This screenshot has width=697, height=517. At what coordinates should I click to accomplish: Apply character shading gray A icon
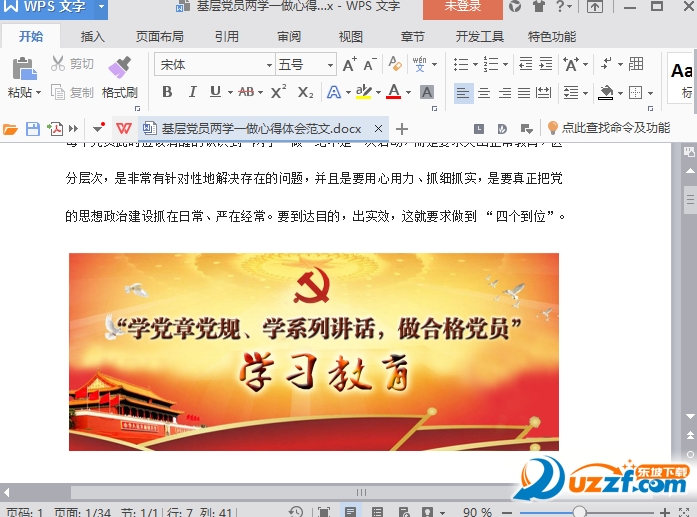427,92
